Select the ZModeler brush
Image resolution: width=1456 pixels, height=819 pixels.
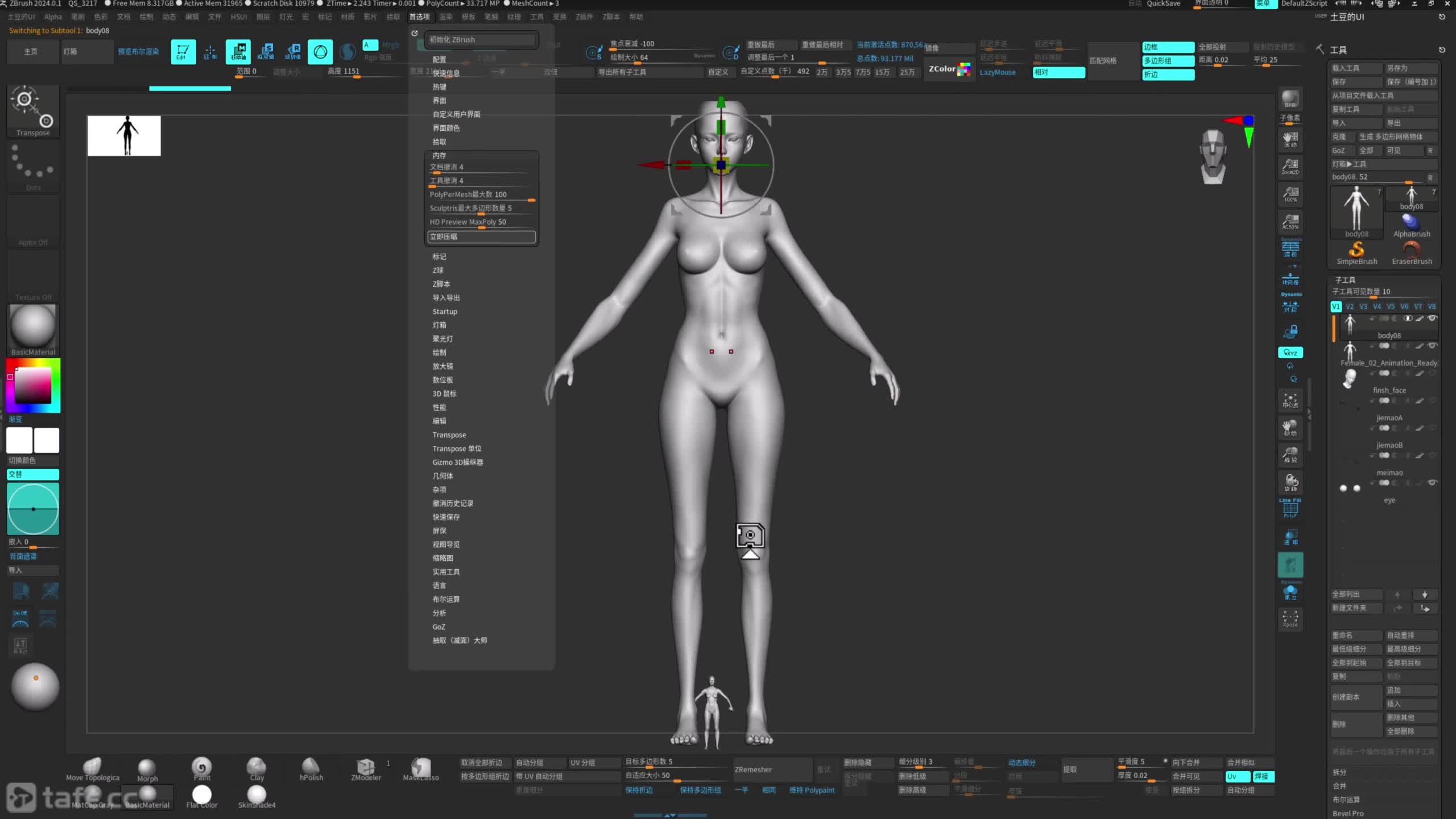click(366, 769)
